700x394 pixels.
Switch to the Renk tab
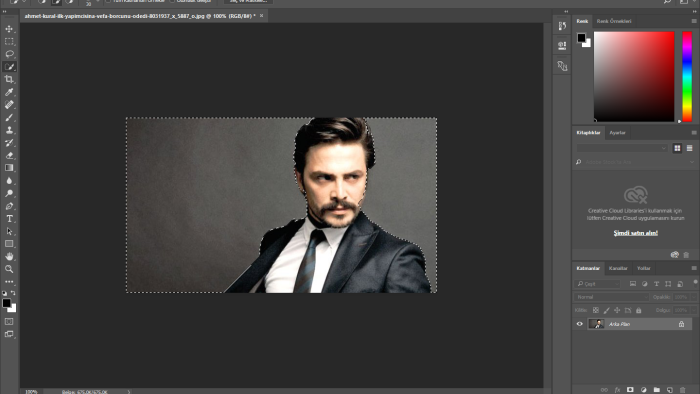582,21
